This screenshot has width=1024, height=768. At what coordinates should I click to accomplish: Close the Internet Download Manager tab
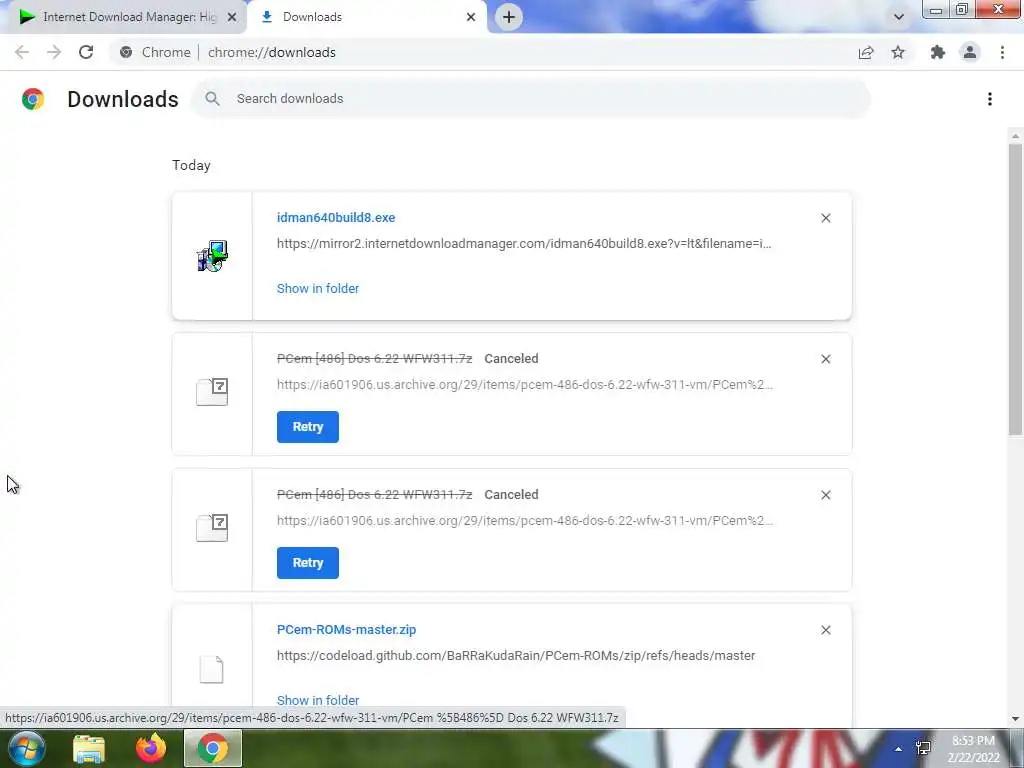tap(232, 17)
